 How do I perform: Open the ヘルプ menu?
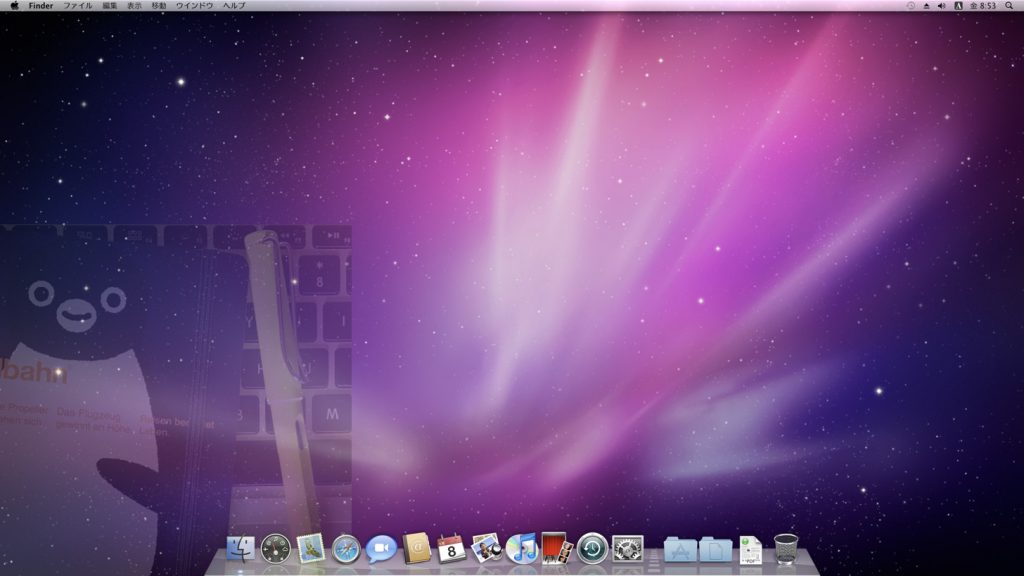(x=234, y=5)
